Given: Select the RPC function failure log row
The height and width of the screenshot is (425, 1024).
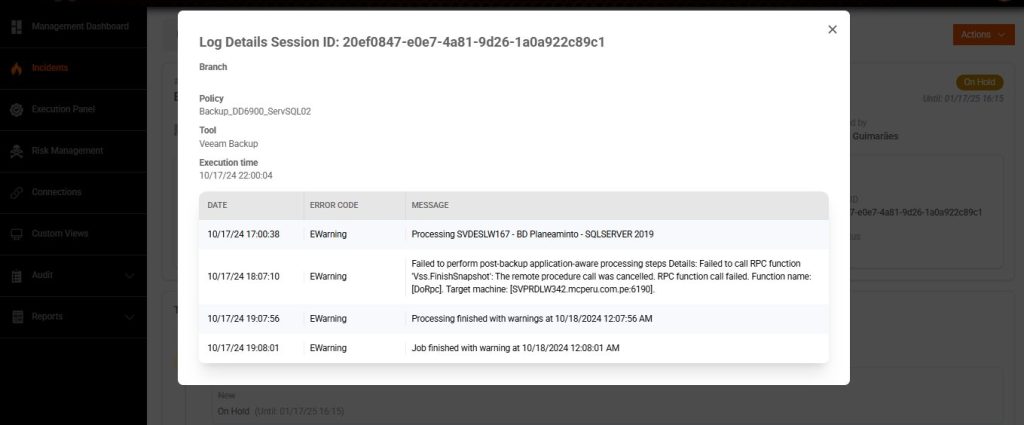Looking at the screenshot, I should tap(610, 276).
